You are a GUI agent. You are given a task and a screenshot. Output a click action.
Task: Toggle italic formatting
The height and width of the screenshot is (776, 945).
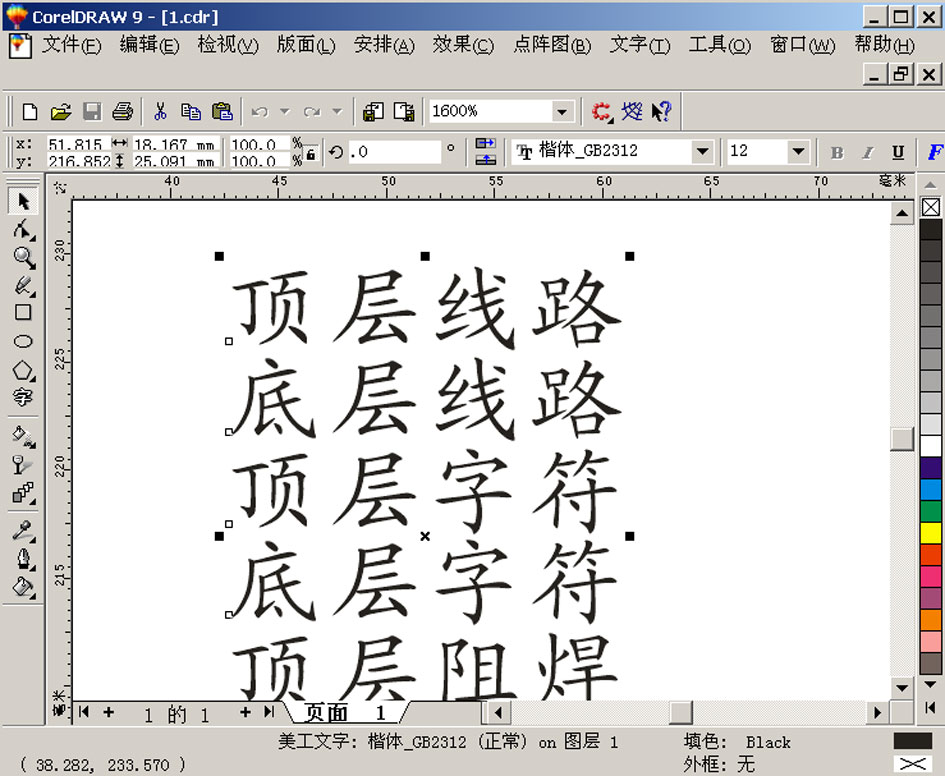click(866, 152)
